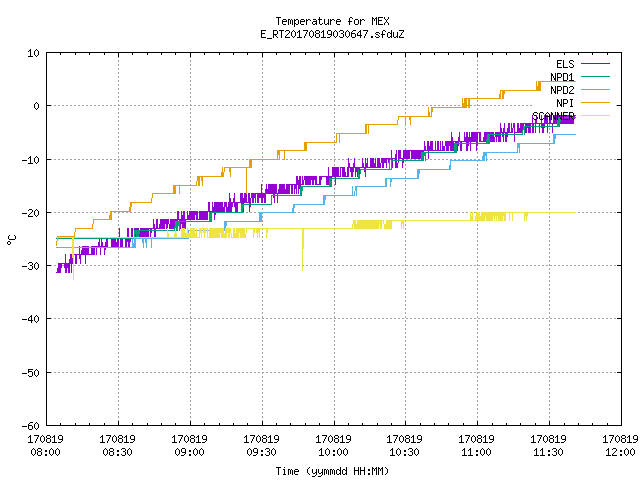Screen dimensions: 640x480
Task: Click the y-axis label -30
Action: pos(31,266)
